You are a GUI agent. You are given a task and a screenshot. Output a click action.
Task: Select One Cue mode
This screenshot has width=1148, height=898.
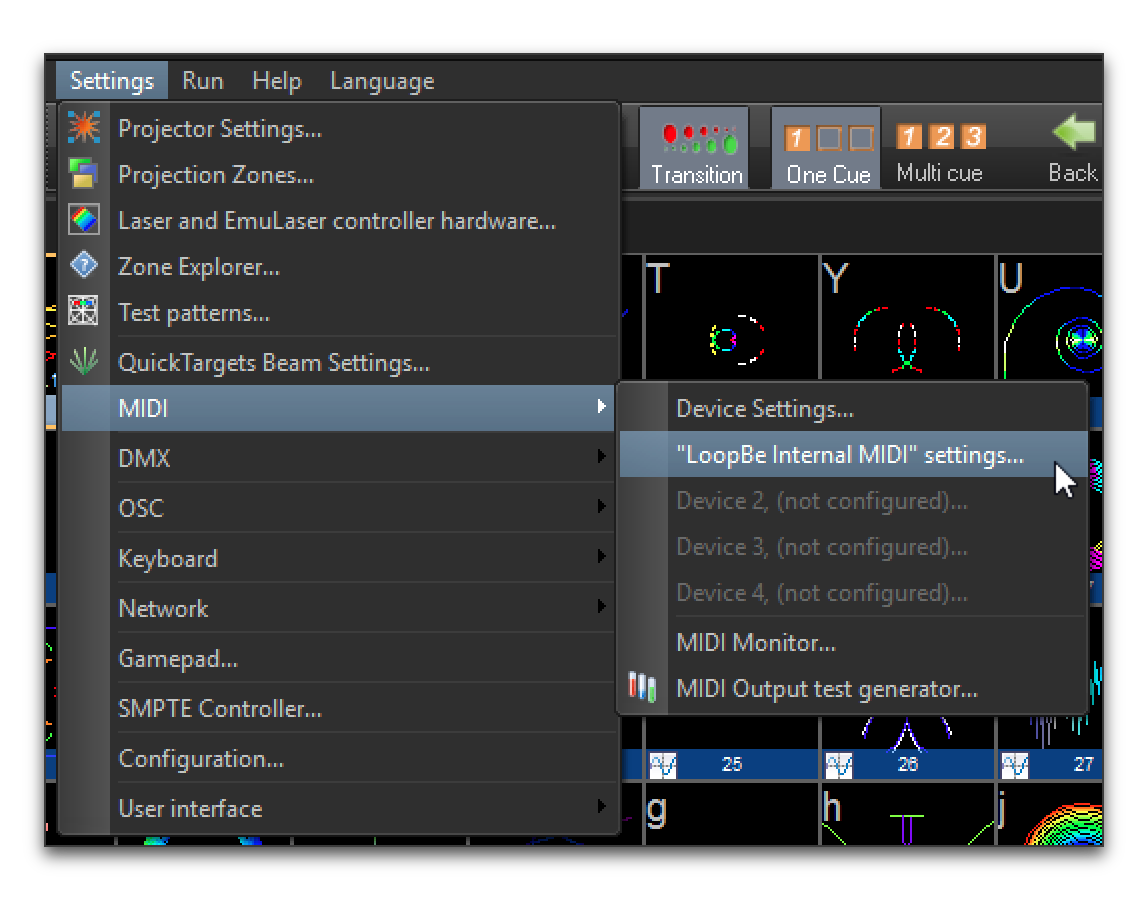click(826, 149)
